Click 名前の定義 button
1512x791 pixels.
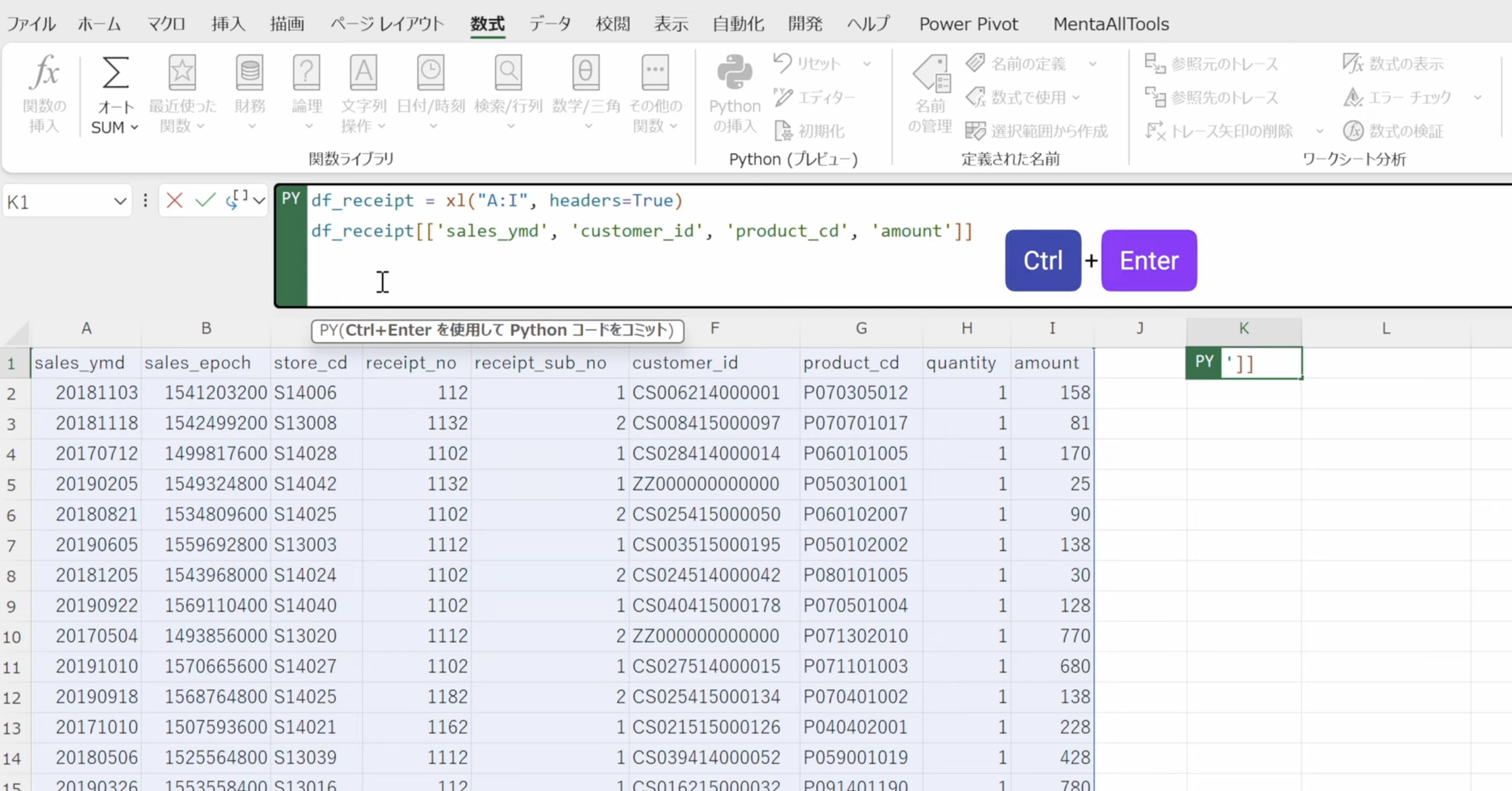[x=1016, y=63]
